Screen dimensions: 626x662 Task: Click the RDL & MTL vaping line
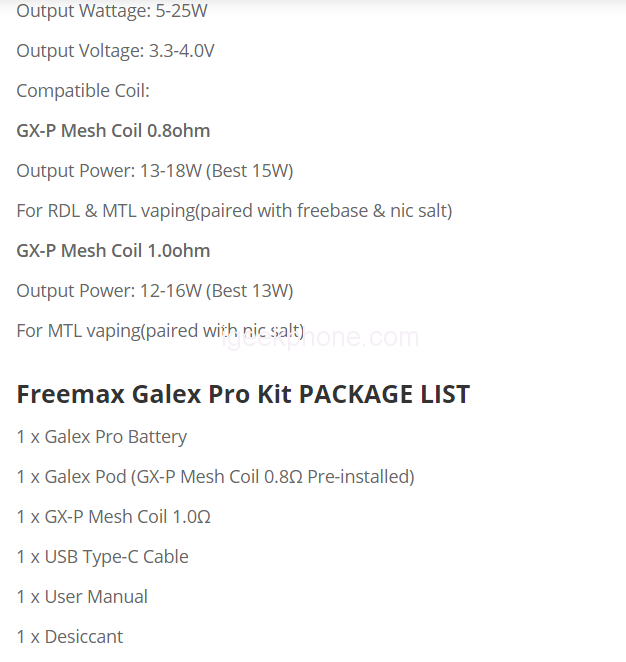click(234, 211)
